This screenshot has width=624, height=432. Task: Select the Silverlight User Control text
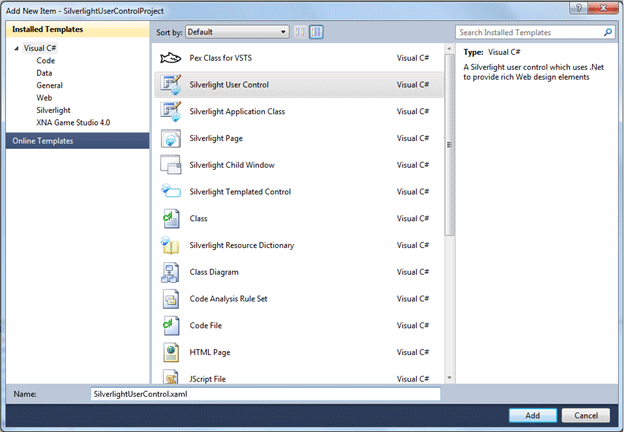(229, 85)
